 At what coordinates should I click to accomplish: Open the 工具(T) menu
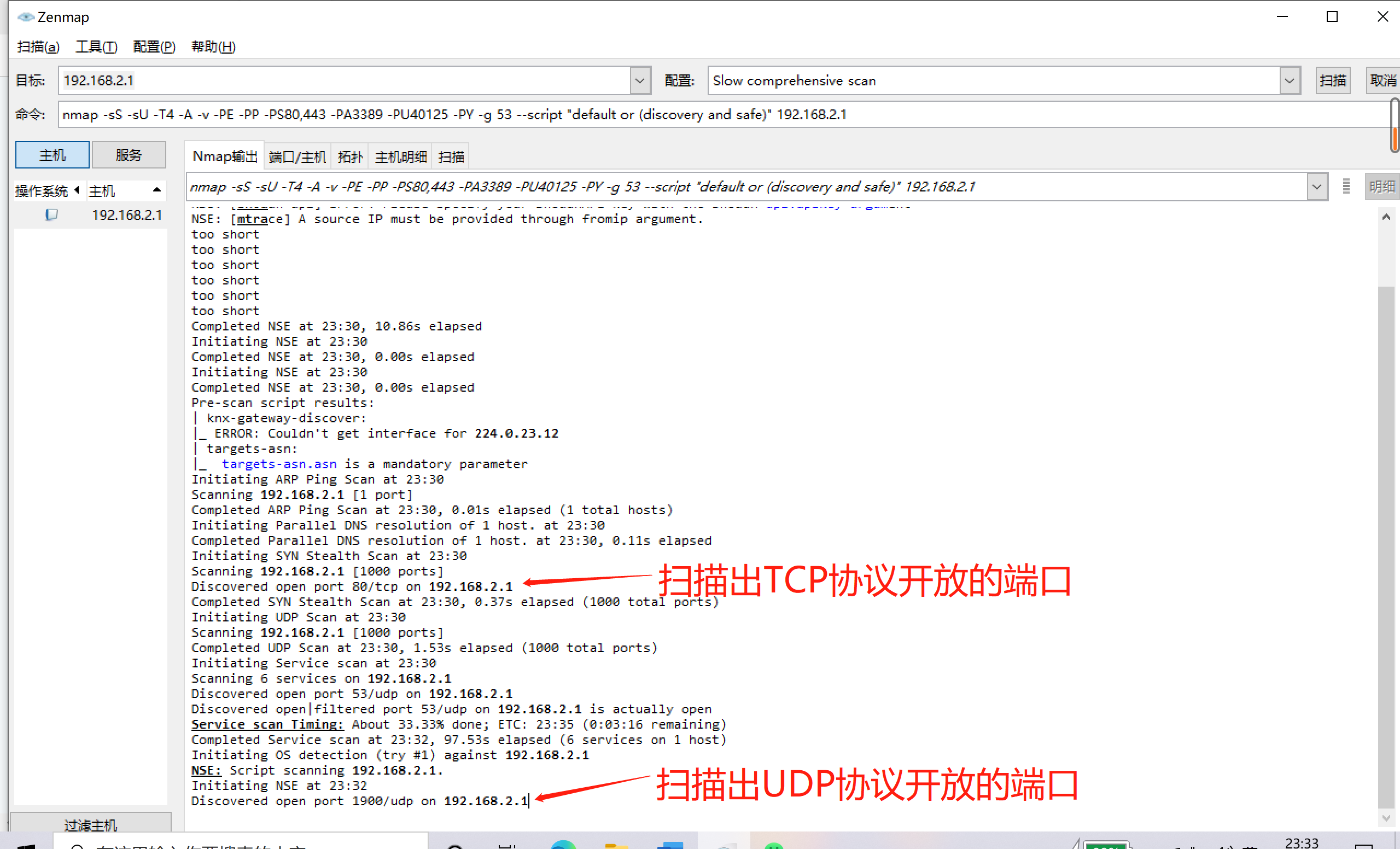tap(96, 46)
